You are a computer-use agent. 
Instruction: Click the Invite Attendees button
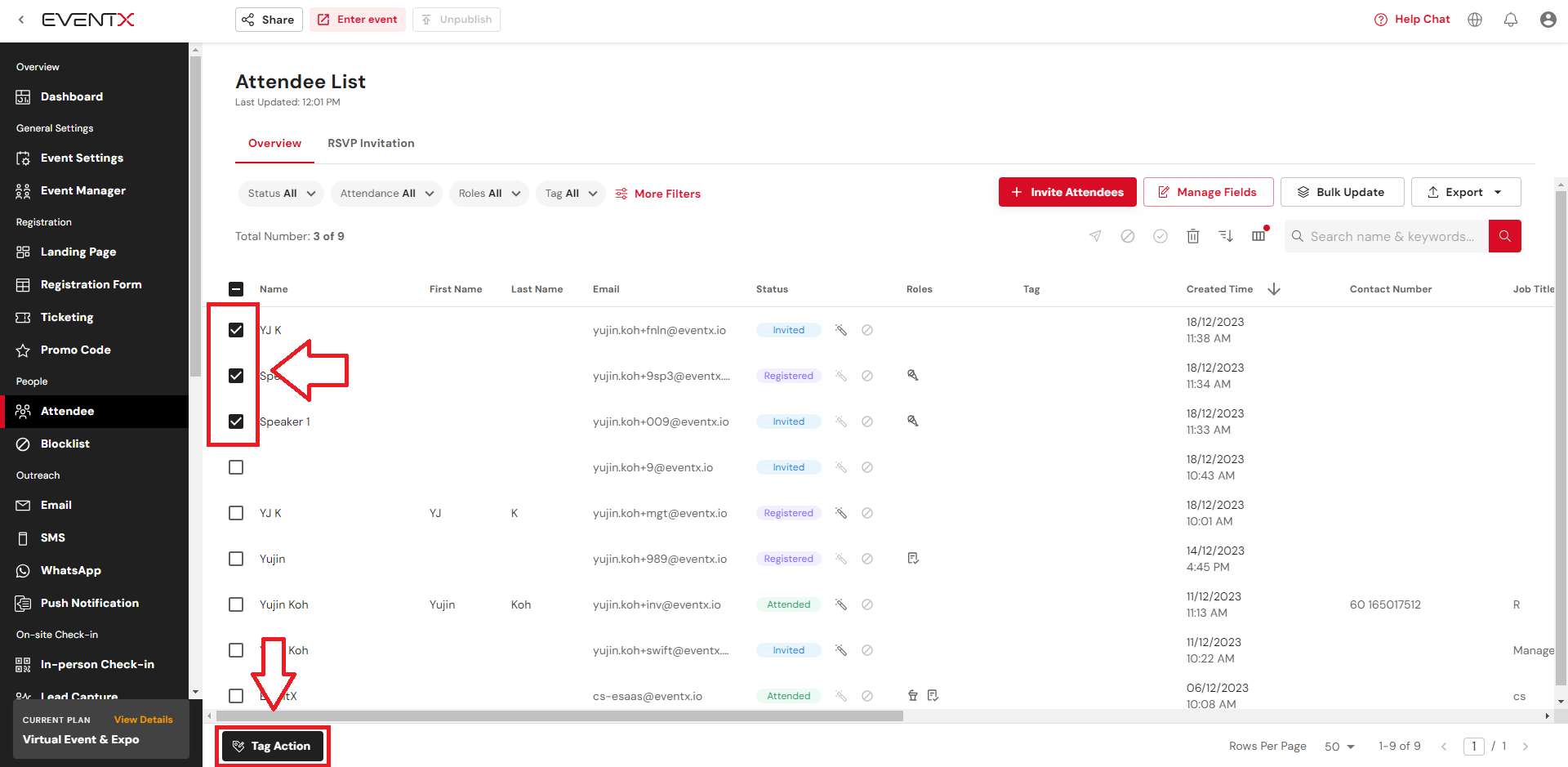point(1067,192)
